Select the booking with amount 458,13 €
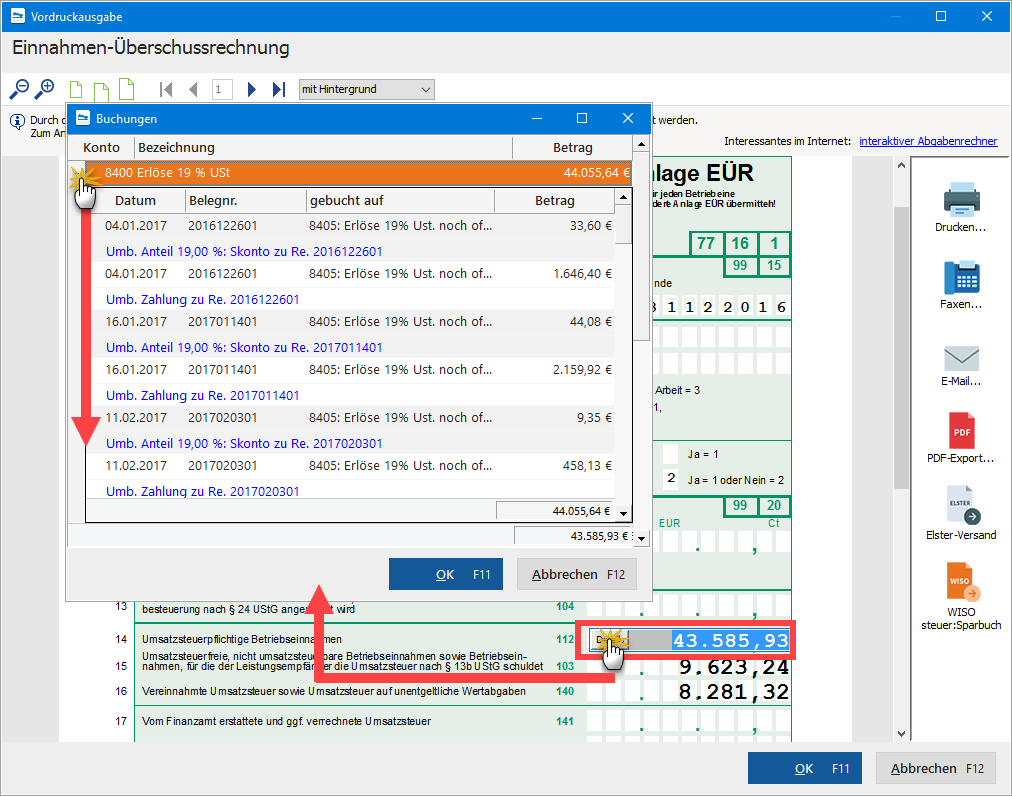 click(x=351, y=465)
